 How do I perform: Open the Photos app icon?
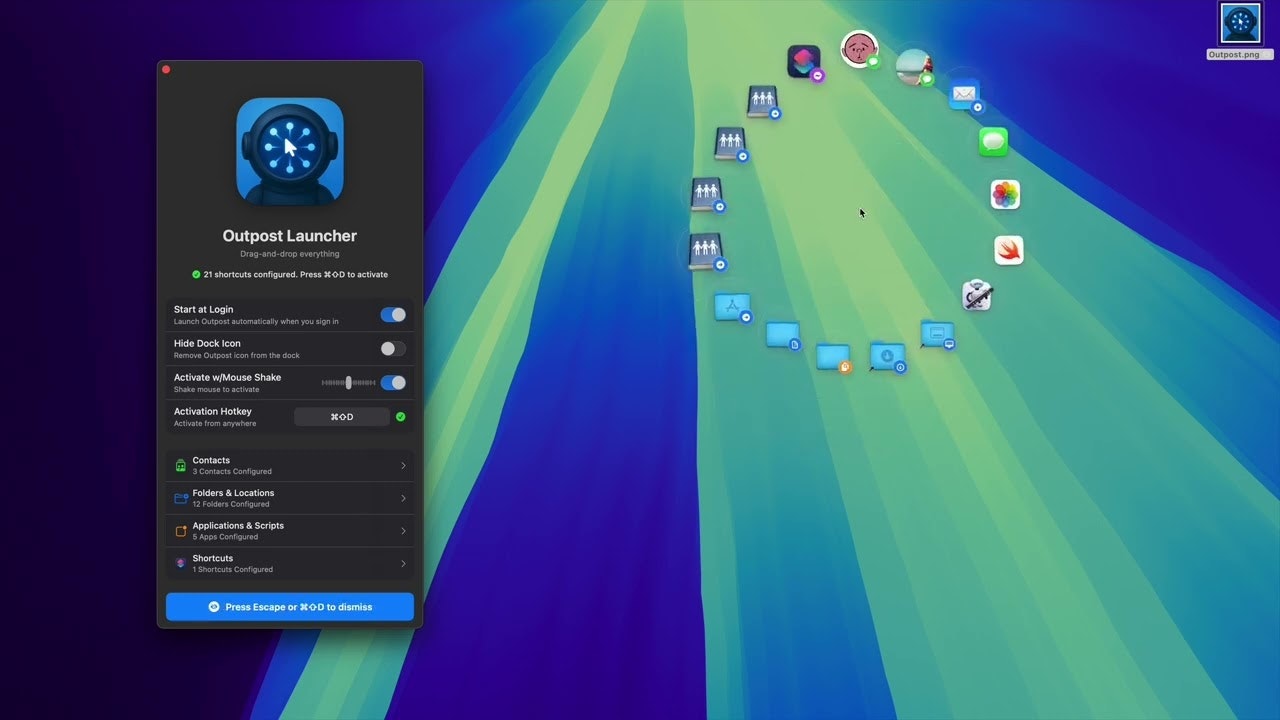[x=1005, y=194]
